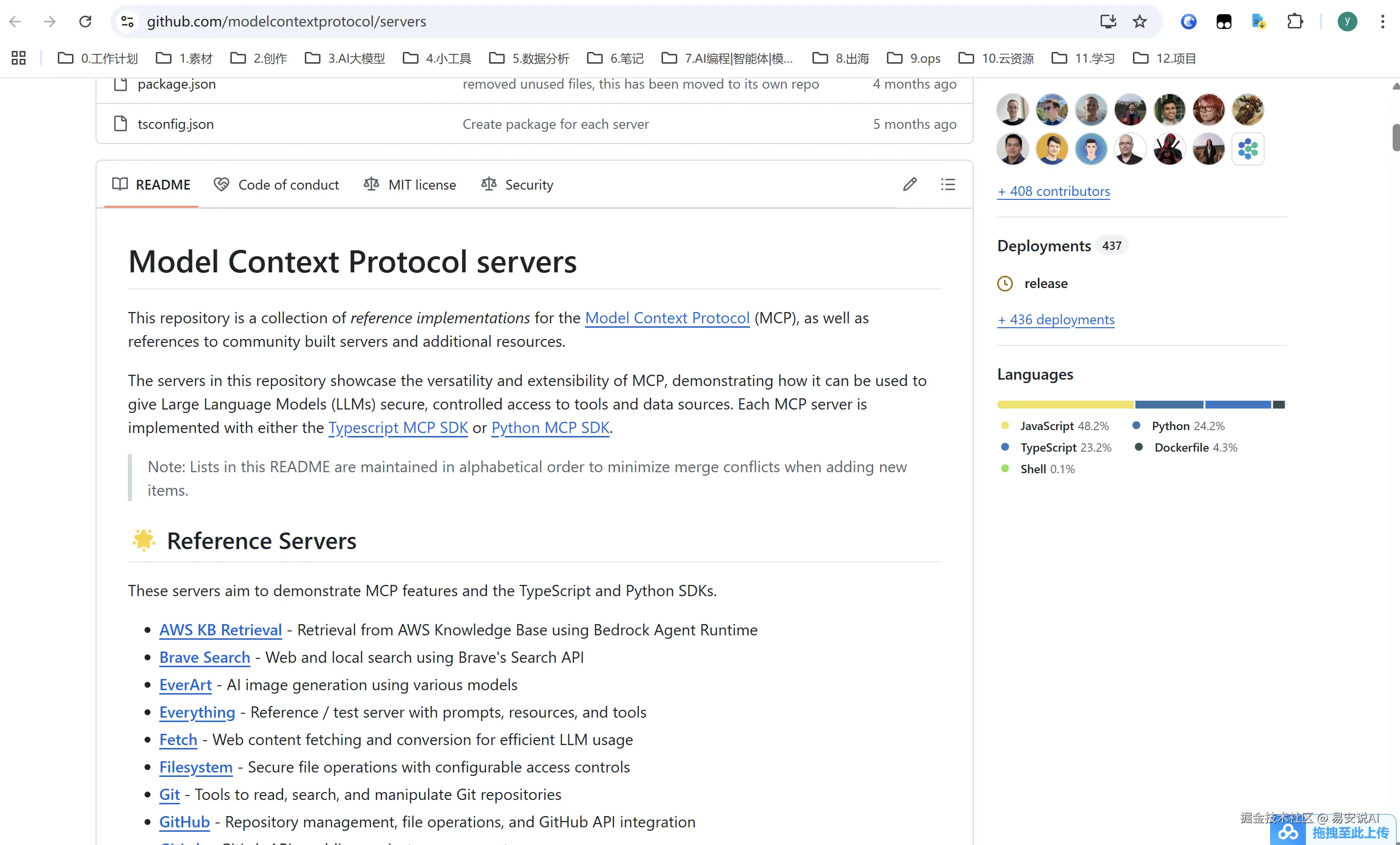Open bookmark folder 0.工作计划

[98, 58]
